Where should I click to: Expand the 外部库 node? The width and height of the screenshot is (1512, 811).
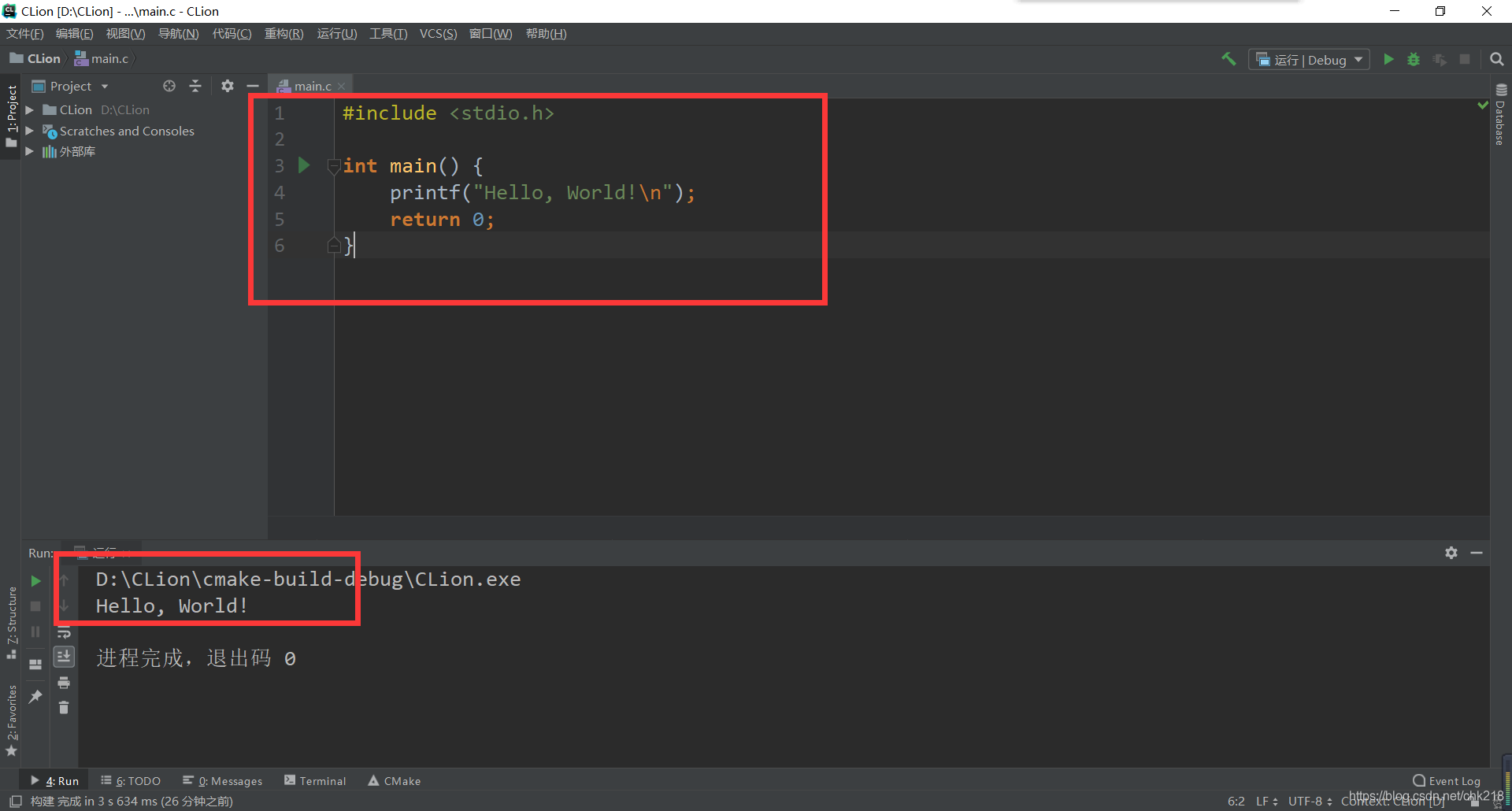[29, 151]
